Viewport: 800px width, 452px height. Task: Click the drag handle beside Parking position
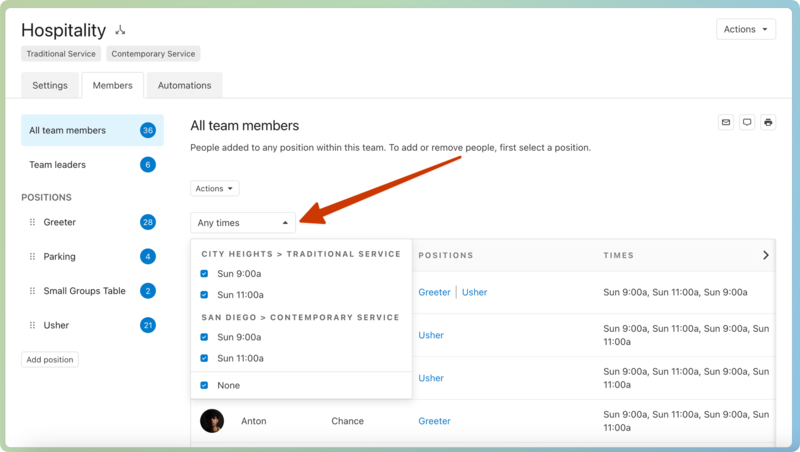[32, 257]
